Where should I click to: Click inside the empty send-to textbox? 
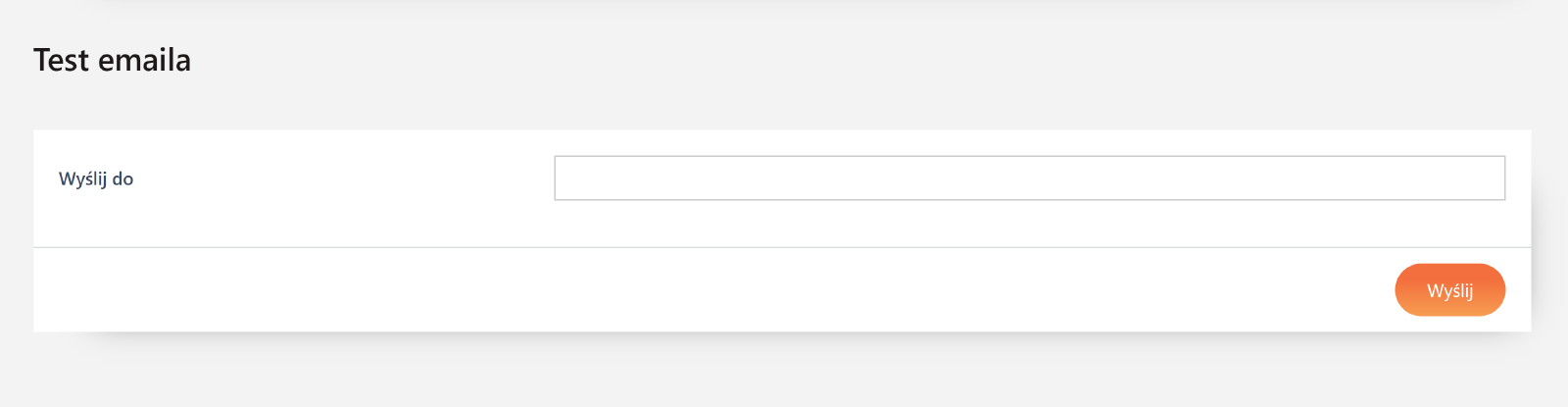tap(1029, 178)
